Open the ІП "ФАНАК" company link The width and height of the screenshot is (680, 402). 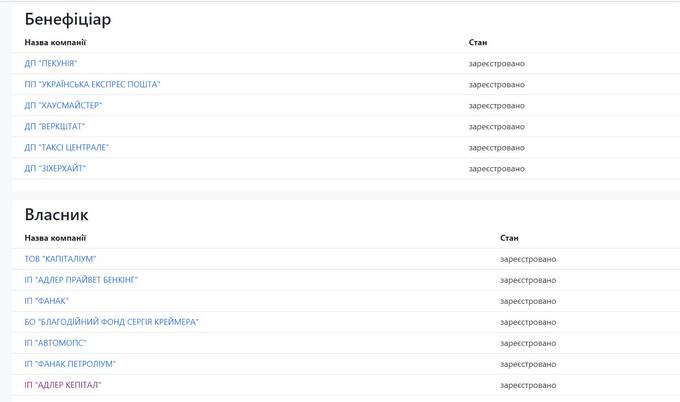point(46,301)
